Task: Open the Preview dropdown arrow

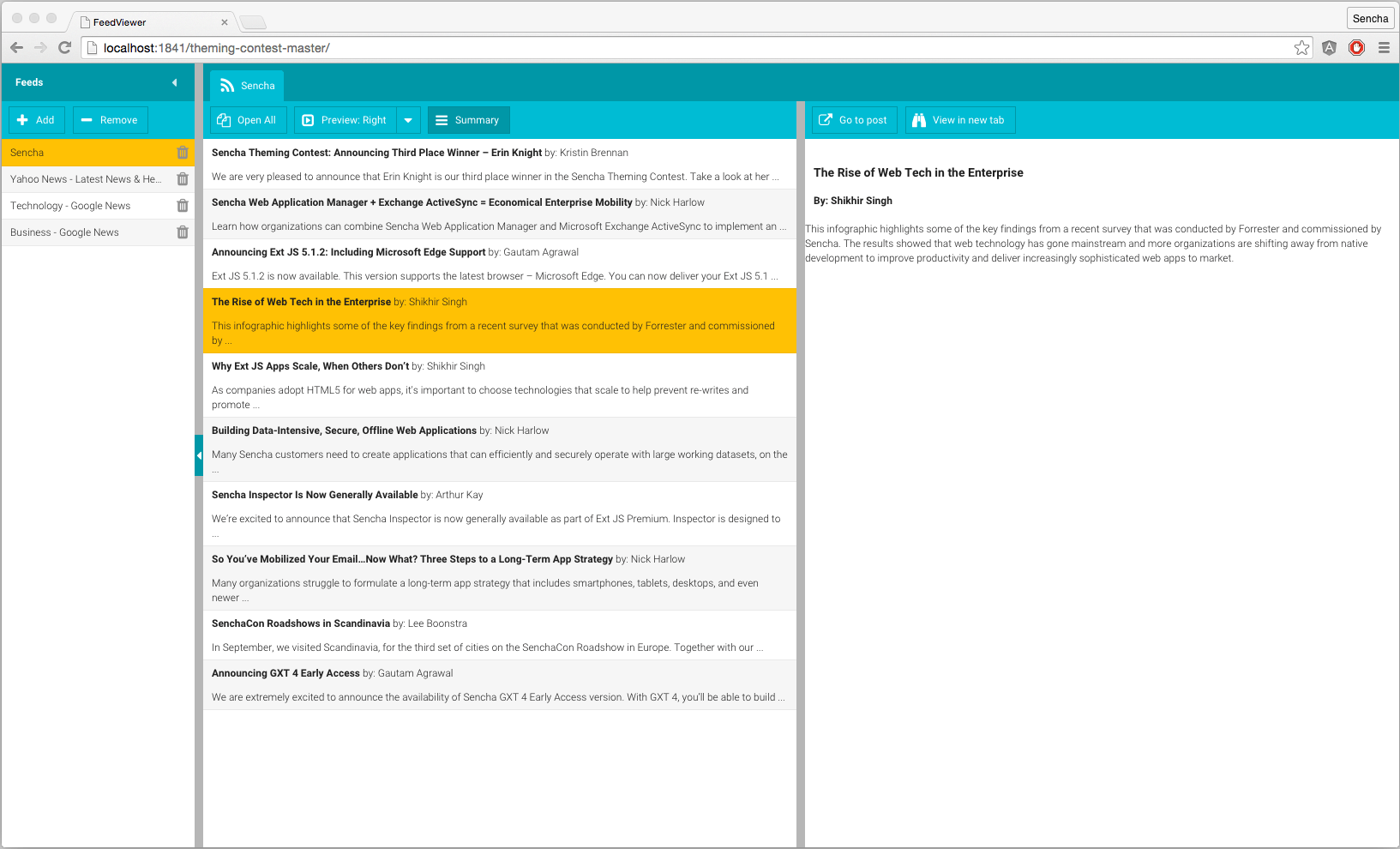Action: click(x=408, y=120)
